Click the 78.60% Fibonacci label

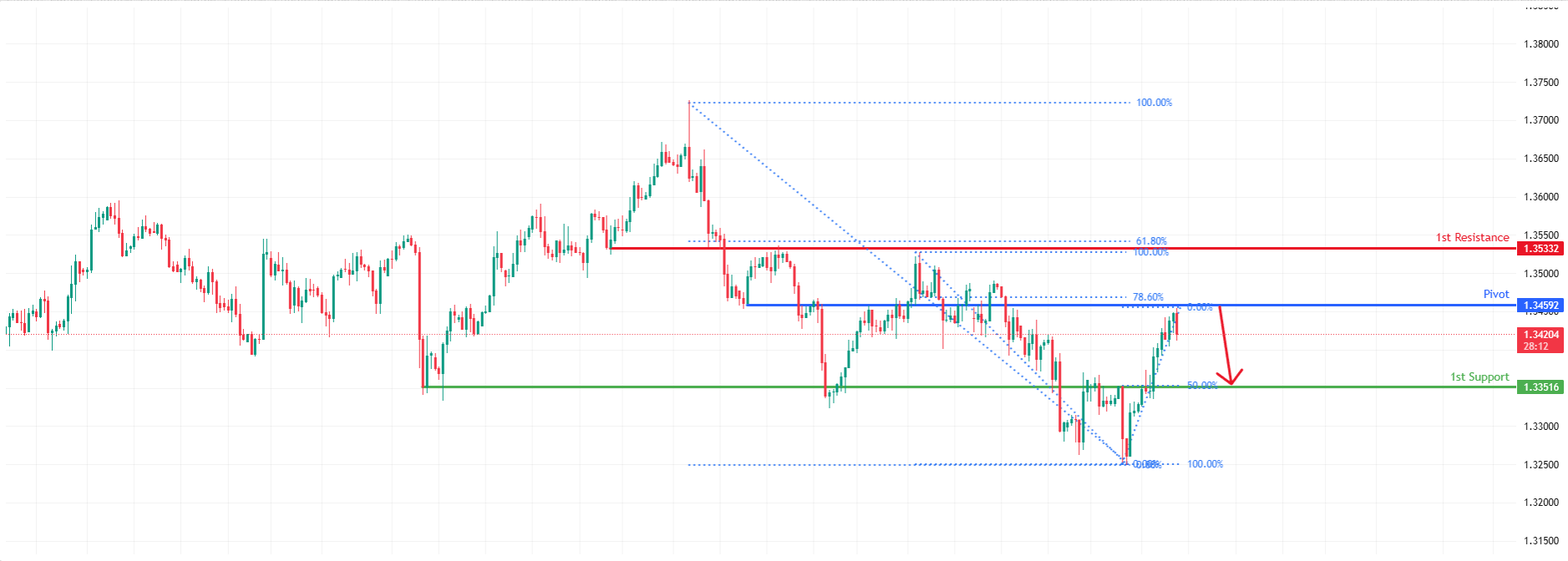pos(1148,297)
